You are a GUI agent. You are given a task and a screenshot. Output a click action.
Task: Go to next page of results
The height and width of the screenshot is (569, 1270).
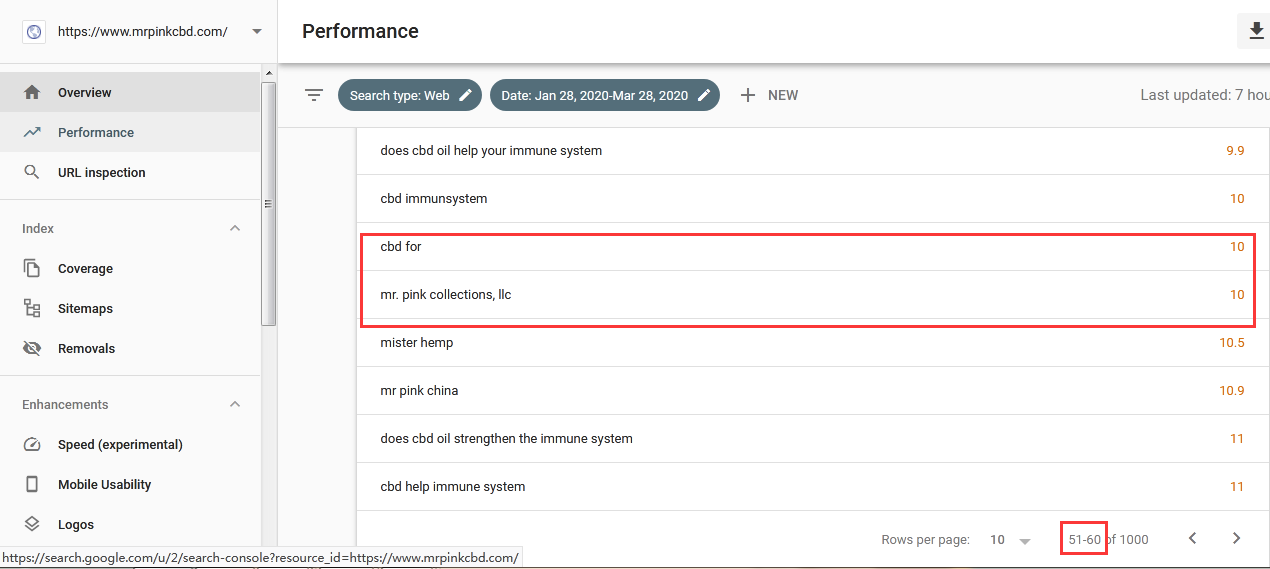(x=1236, y=538)
